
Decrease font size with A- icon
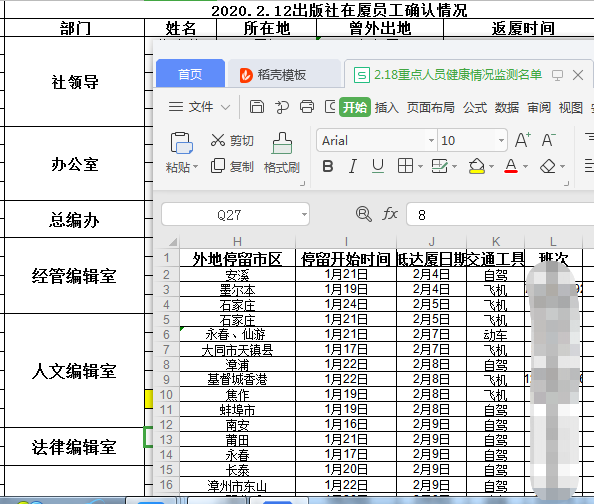[x=548, y=140]
